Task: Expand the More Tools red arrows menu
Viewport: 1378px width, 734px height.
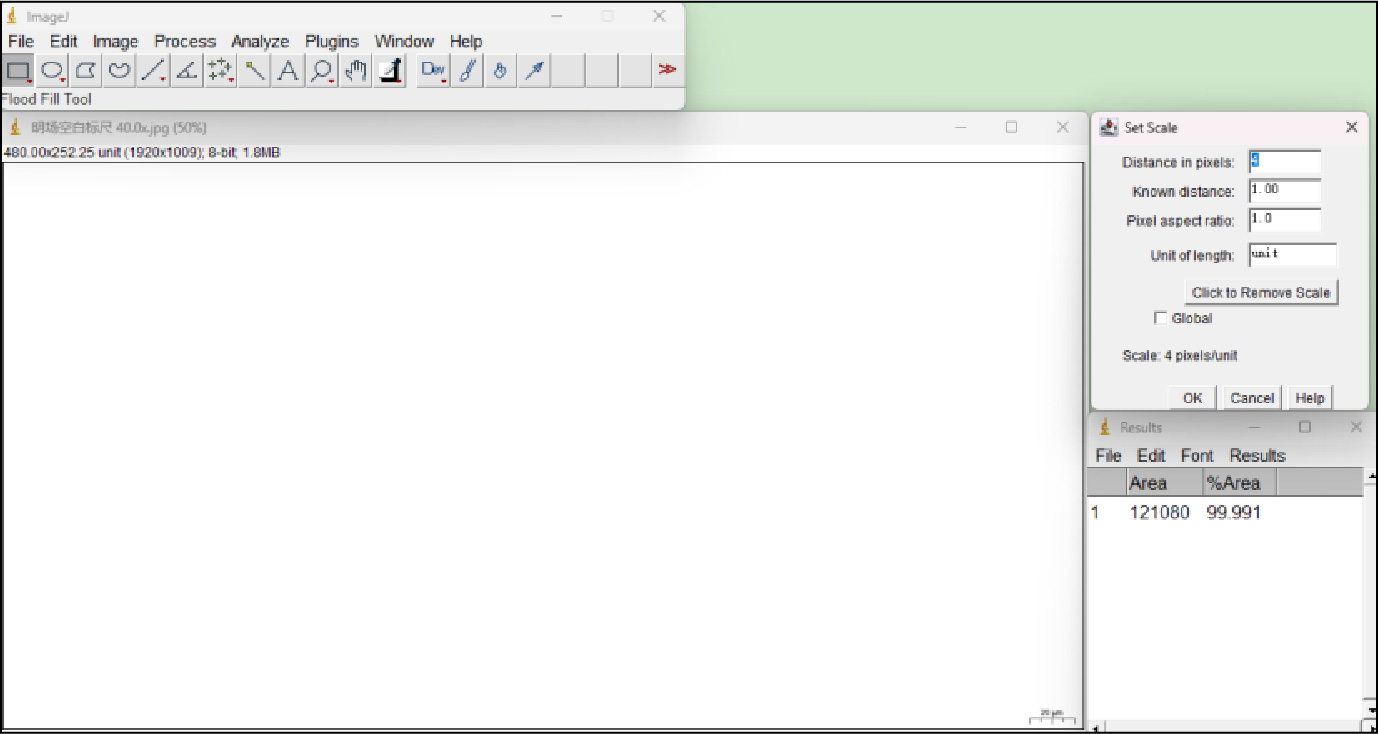Action: (667, 70)
